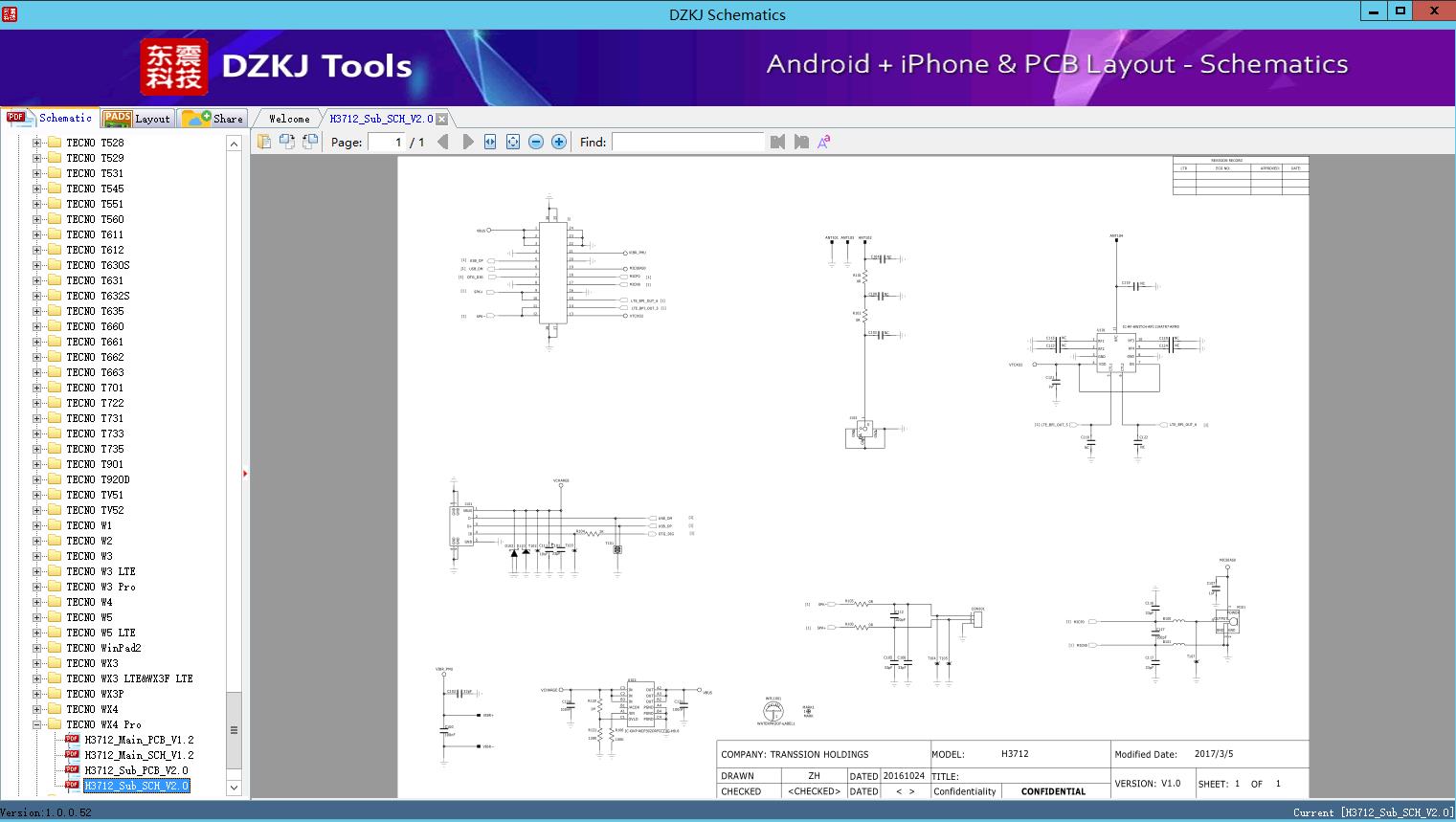1456x822 pixels.
Task: Fit whole page in view icon
Action: tap(513, 142)
